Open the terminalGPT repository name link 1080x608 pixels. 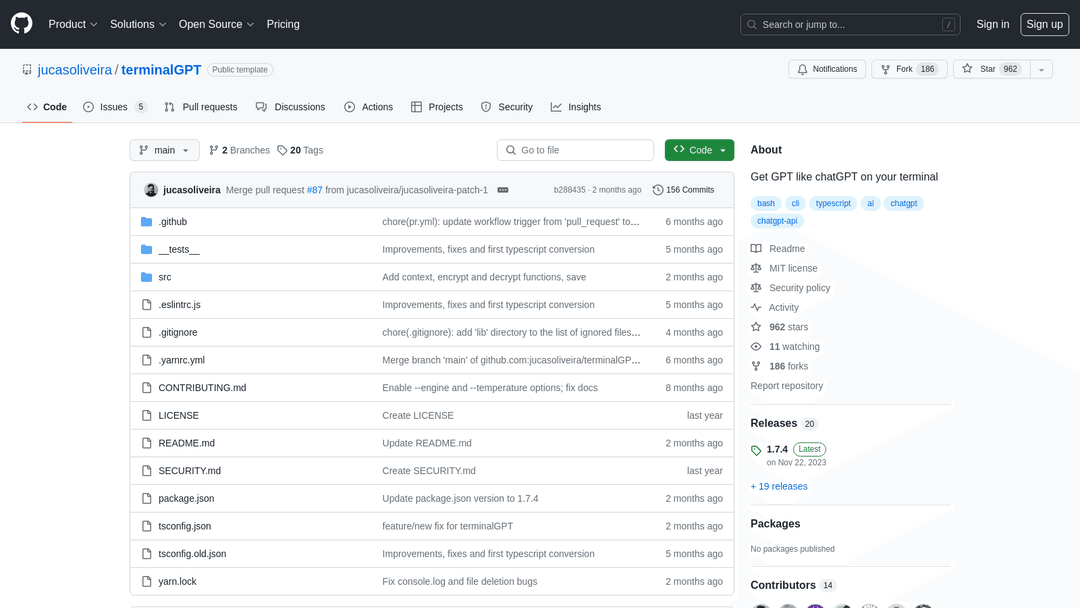tap(161, 70)
